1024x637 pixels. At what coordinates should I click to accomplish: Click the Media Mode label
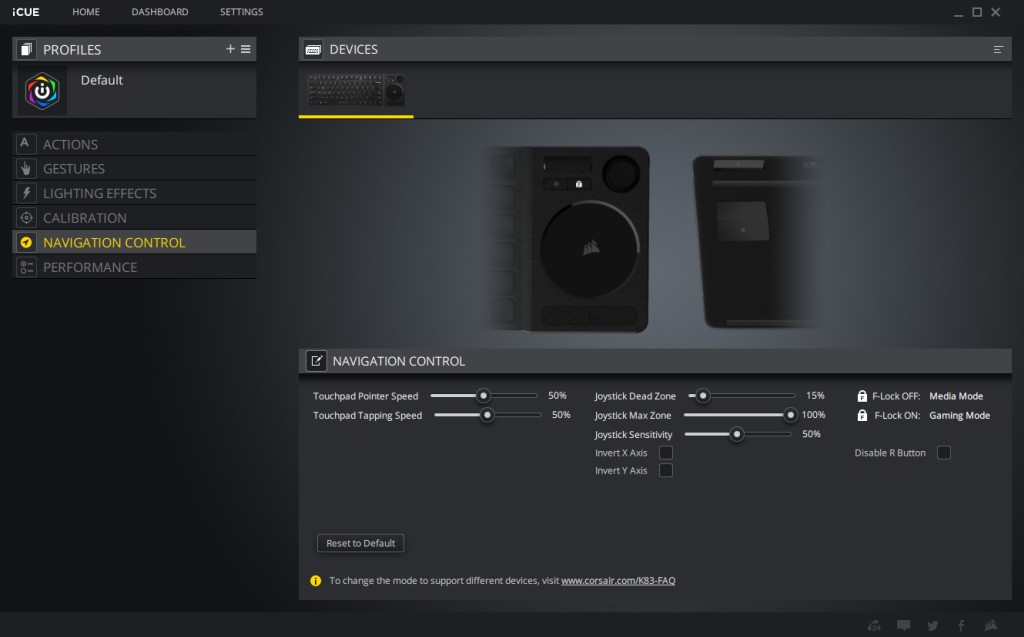956,396
